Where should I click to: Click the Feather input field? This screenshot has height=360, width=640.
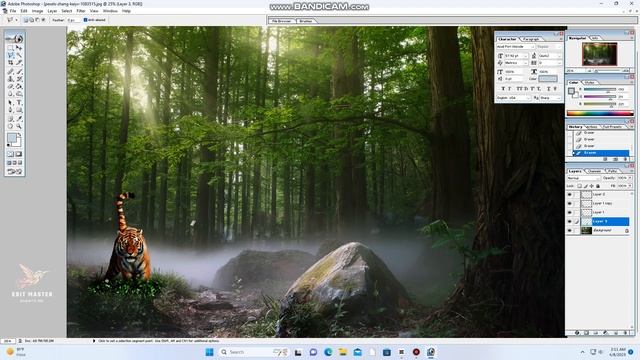click(x=73, y=20)
